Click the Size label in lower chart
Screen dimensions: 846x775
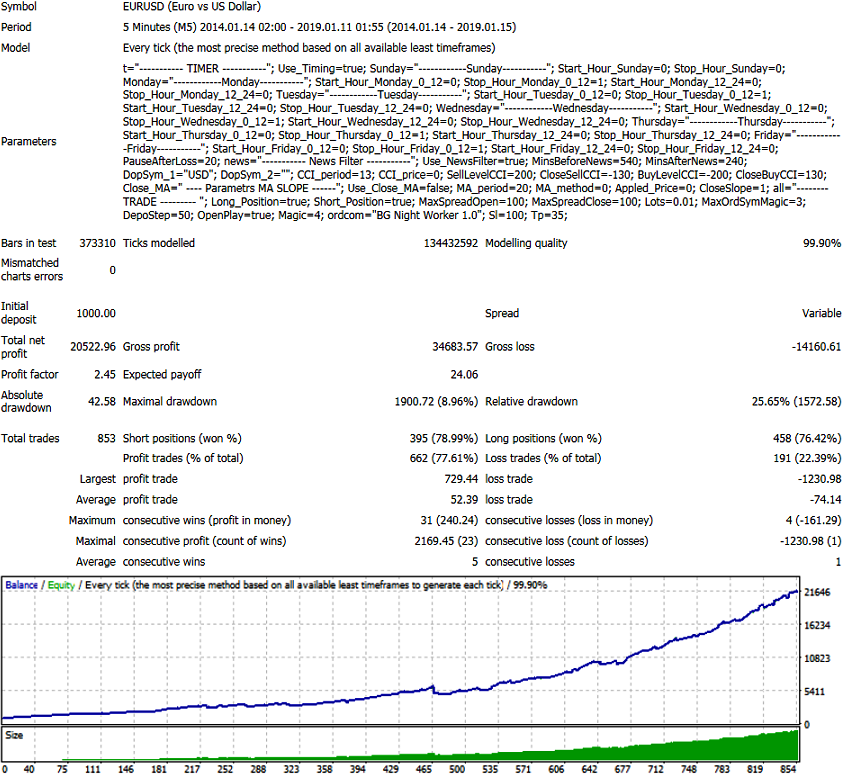(x=14, y=736)
